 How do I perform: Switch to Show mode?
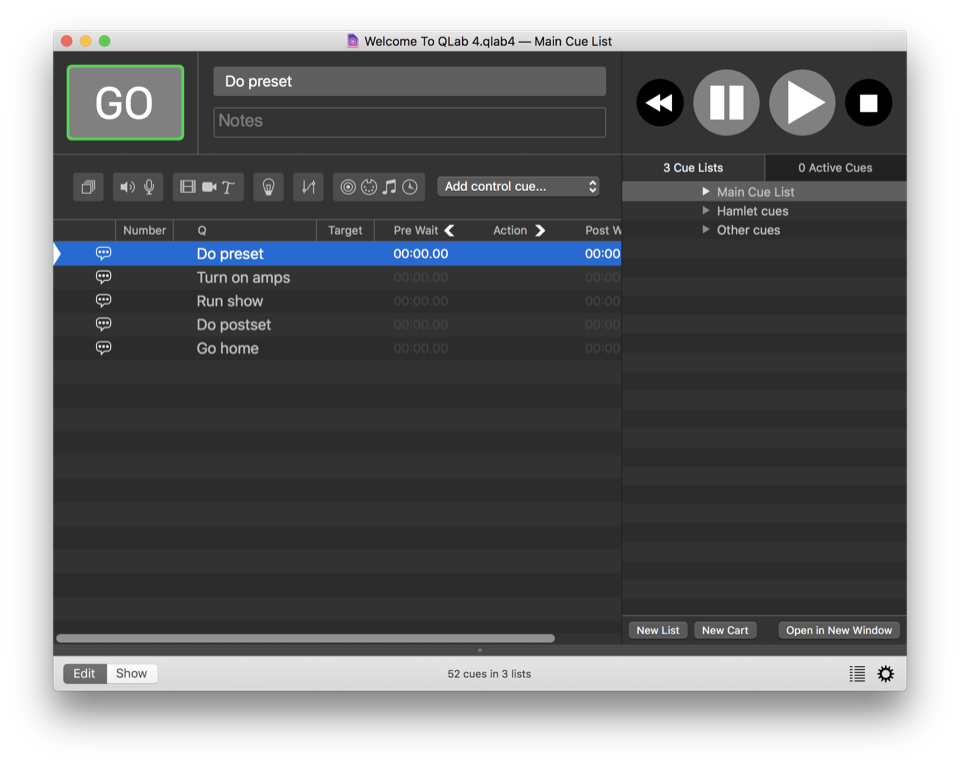[131, 674]
